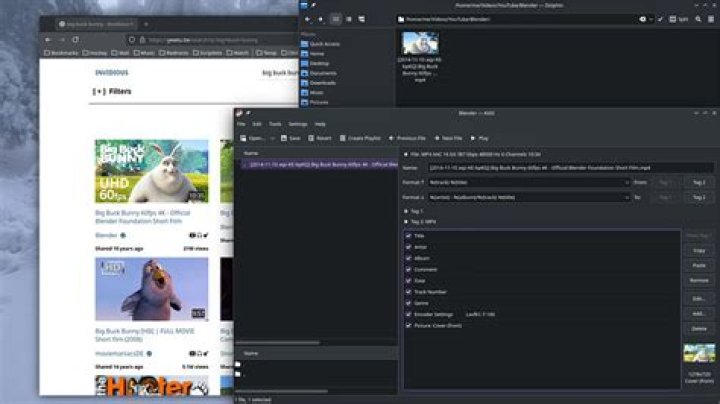
Task: Expand the Filters section on Invidious
Action: point(112,91)
